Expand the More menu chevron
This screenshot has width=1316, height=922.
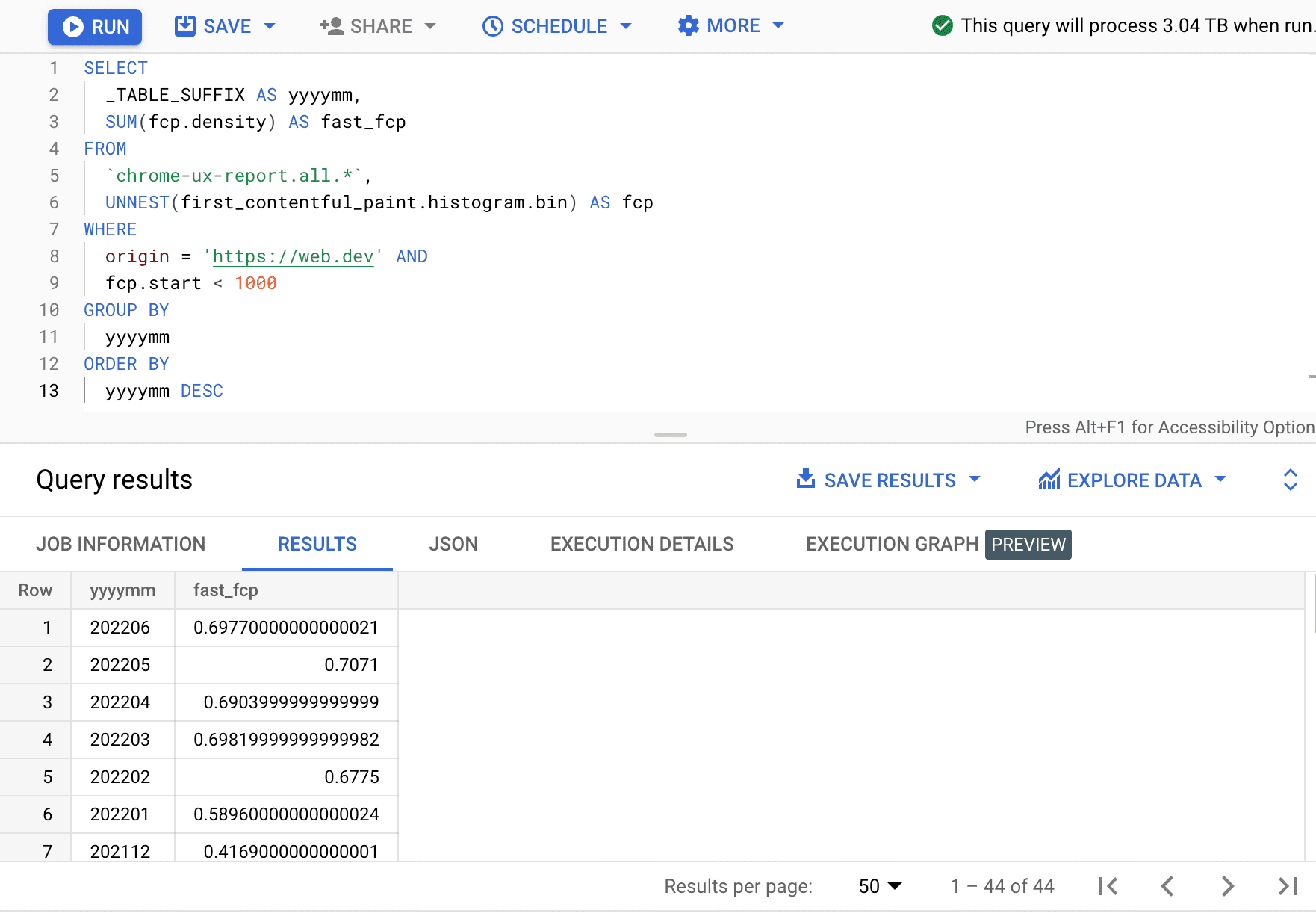coord(779,26)
